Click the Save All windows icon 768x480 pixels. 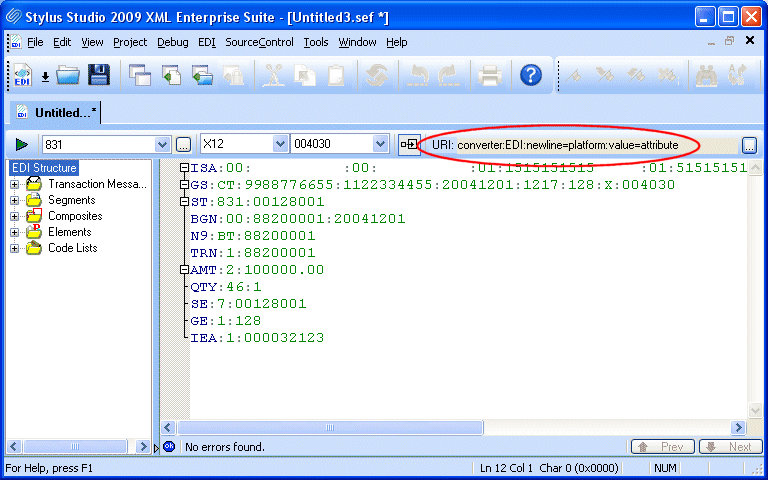coord(140,75)
